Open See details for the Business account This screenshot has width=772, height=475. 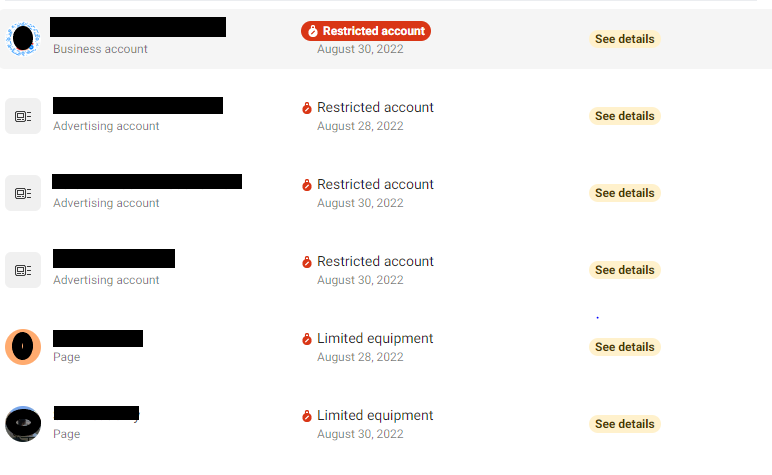pyautogui.click(x=624, y=39)
